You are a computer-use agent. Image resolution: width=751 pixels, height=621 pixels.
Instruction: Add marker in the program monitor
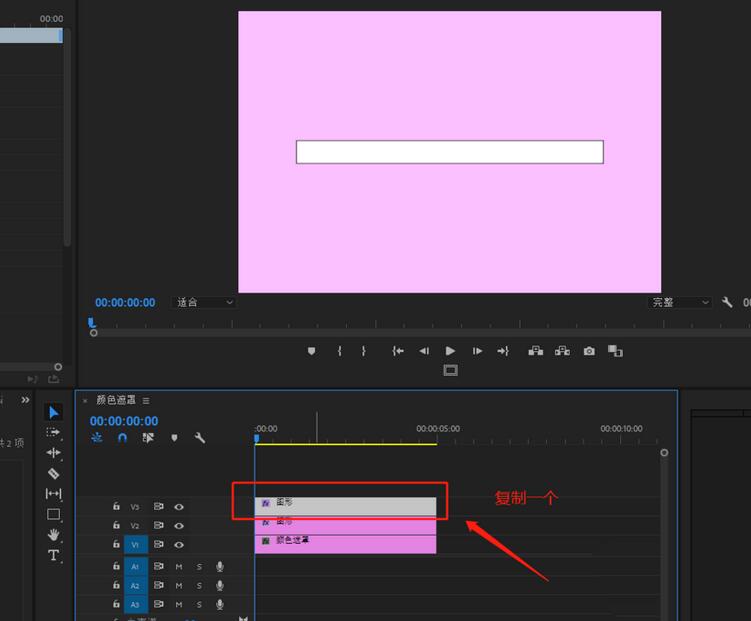311,351
